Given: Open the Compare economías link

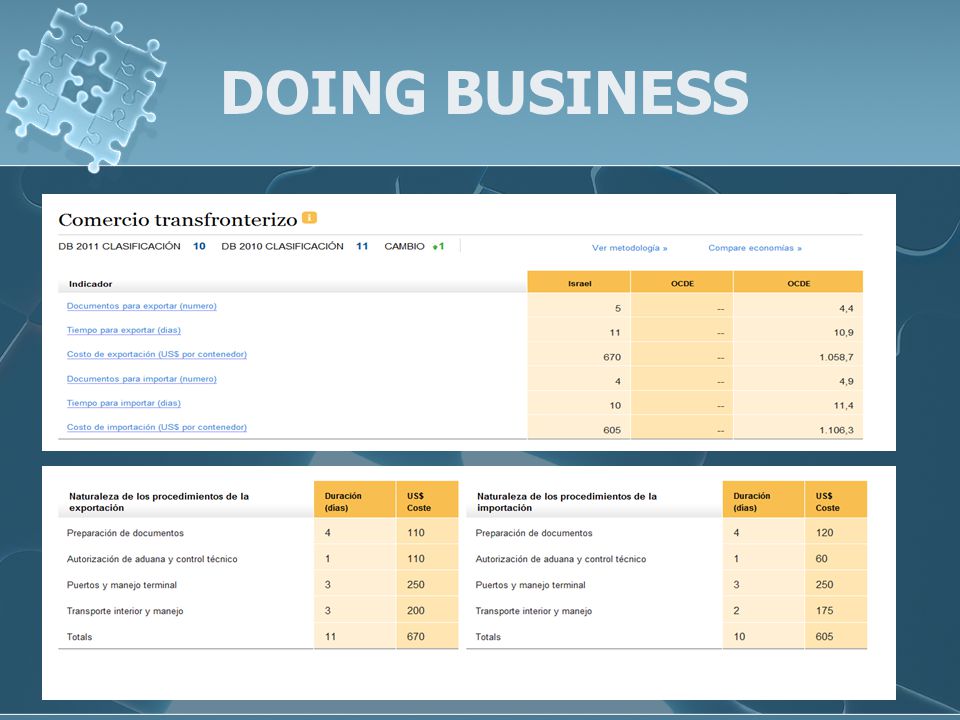Looking at the screenshot, I should click(755, 248).
